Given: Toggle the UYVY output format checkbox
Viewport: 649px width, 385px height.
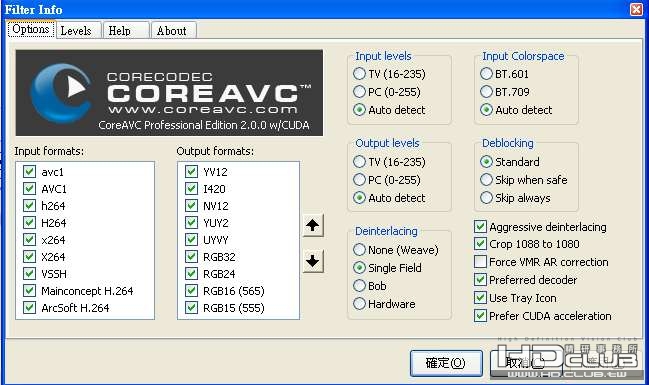Looking at the screenshot, I should point(191,239).
